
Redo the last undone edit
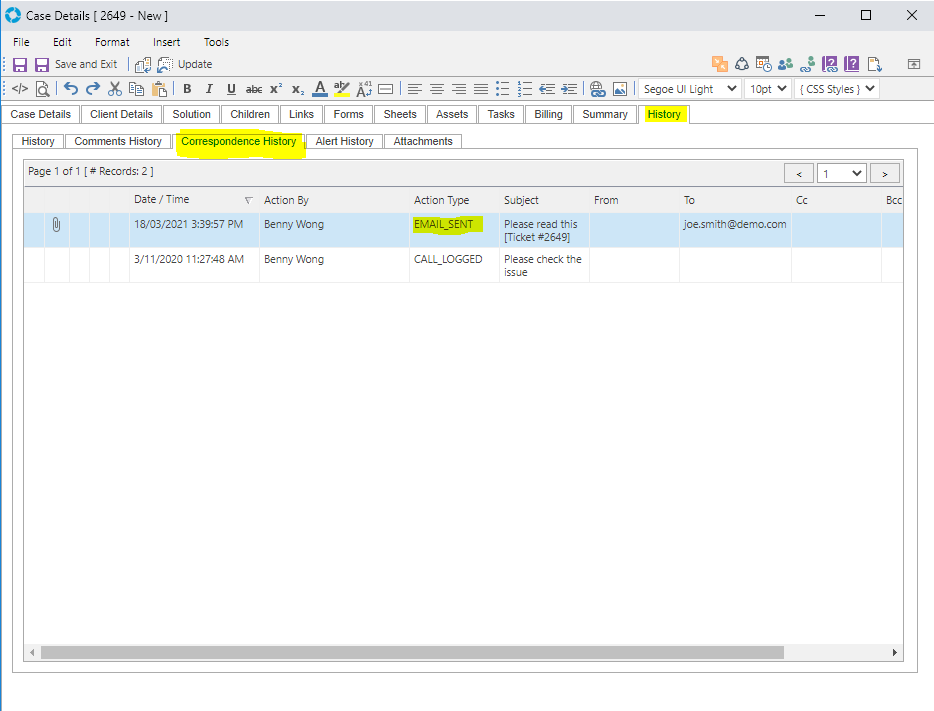pyautogui.click(x=93, y=89)
